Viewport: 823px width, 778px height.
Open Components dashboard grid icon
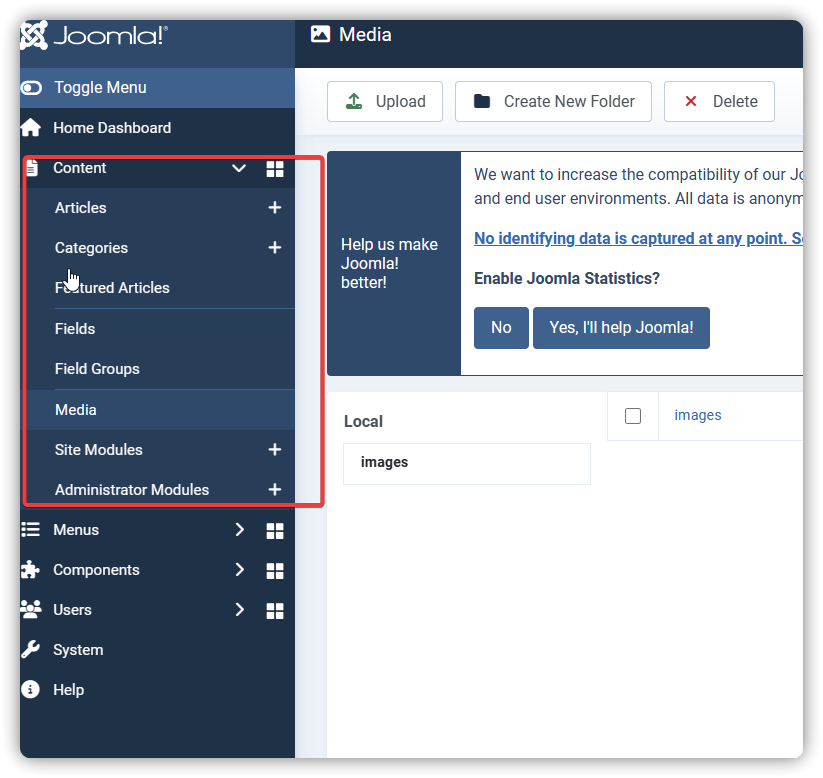(x=274, y=570)
